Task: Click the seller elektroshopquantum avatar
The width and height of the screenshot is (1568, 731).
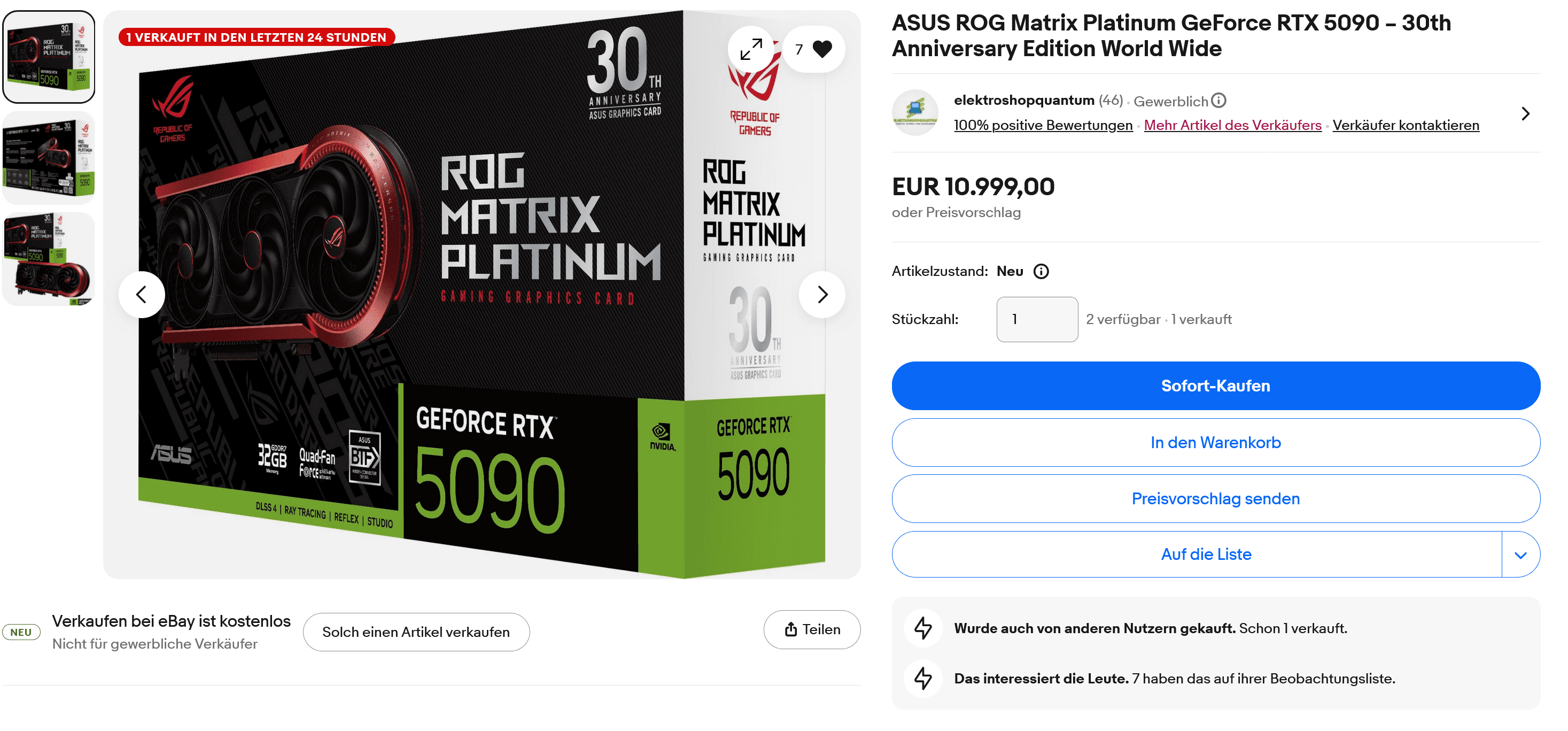Action: tap(915, 113)
